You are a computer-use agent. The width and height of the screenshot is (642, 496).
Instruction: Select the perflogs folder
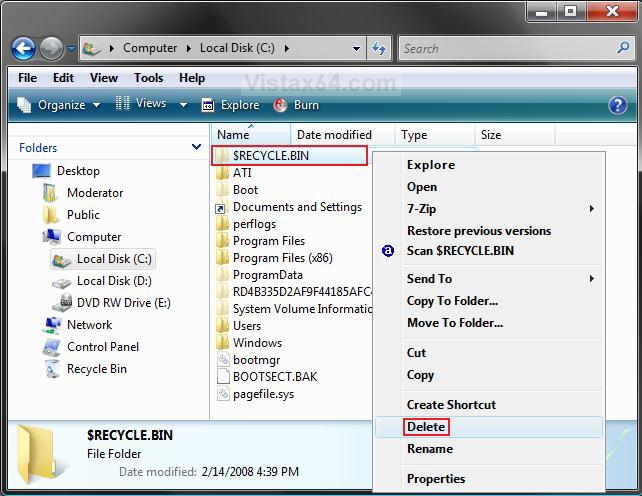coord(246,224)
